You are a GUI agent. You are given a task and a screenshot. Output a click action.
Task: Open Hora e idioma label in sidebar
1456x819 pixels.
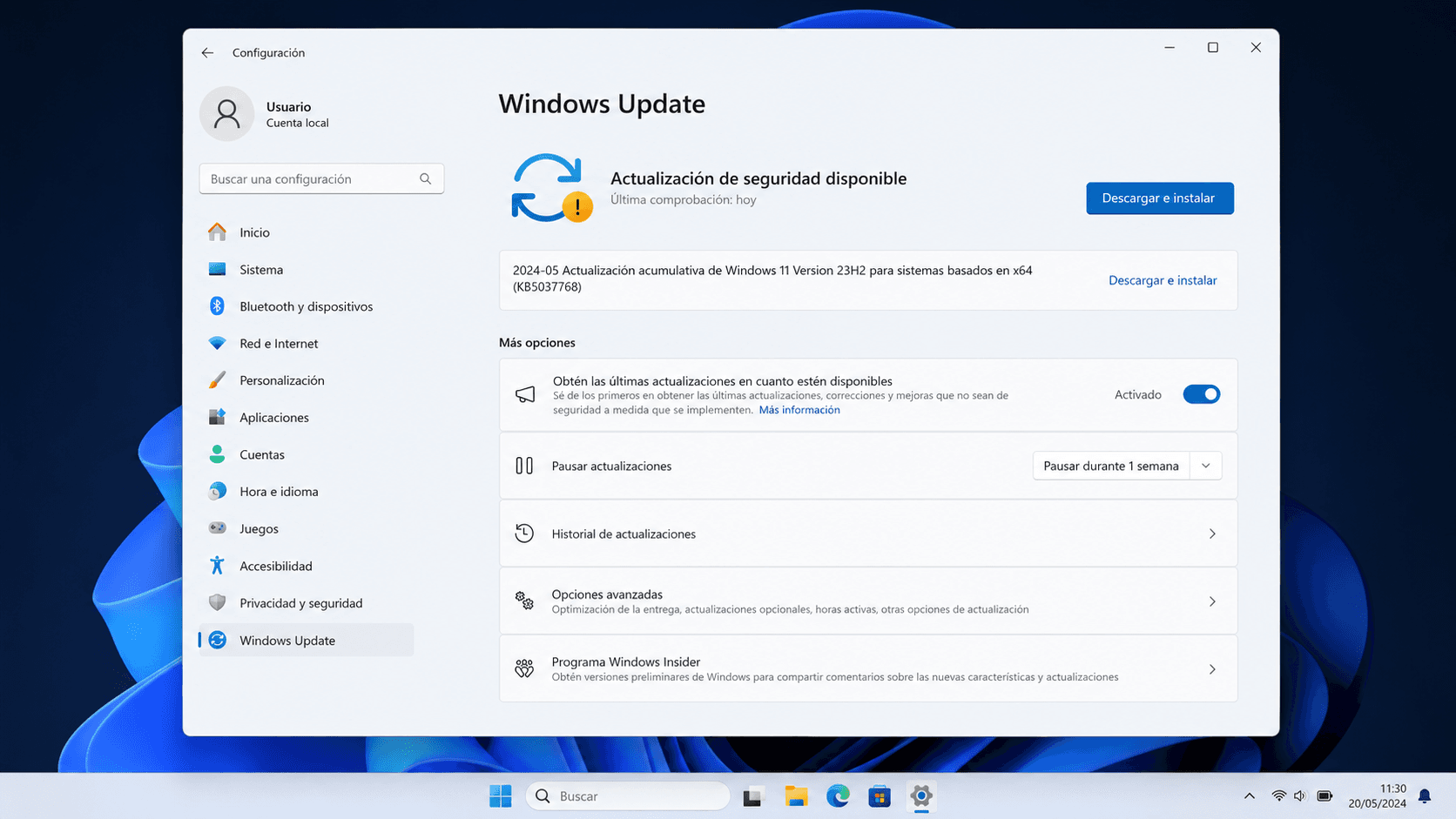tap(279, 492)
